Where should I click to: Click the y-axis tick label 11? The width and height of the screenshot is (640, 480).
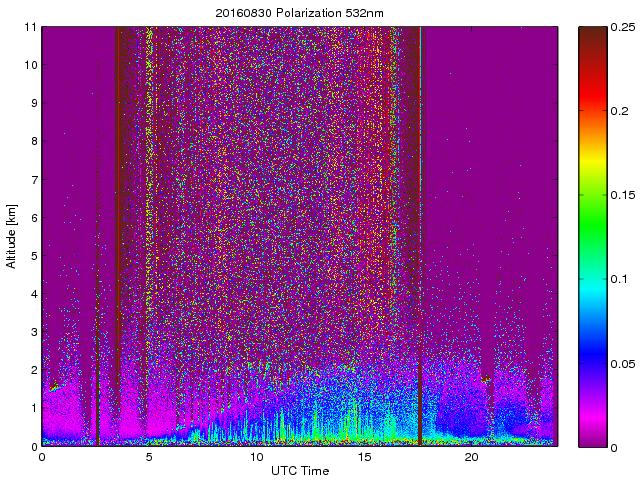point(30,27)
